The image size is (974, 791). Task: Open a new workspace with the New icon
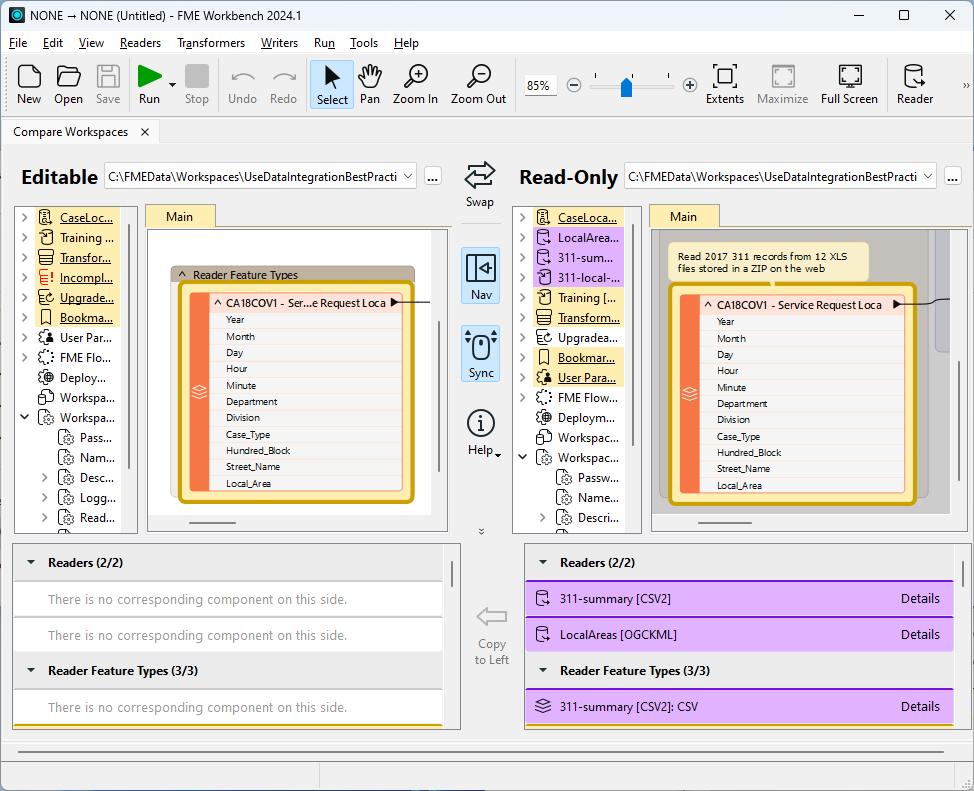[x=29, y=85]
